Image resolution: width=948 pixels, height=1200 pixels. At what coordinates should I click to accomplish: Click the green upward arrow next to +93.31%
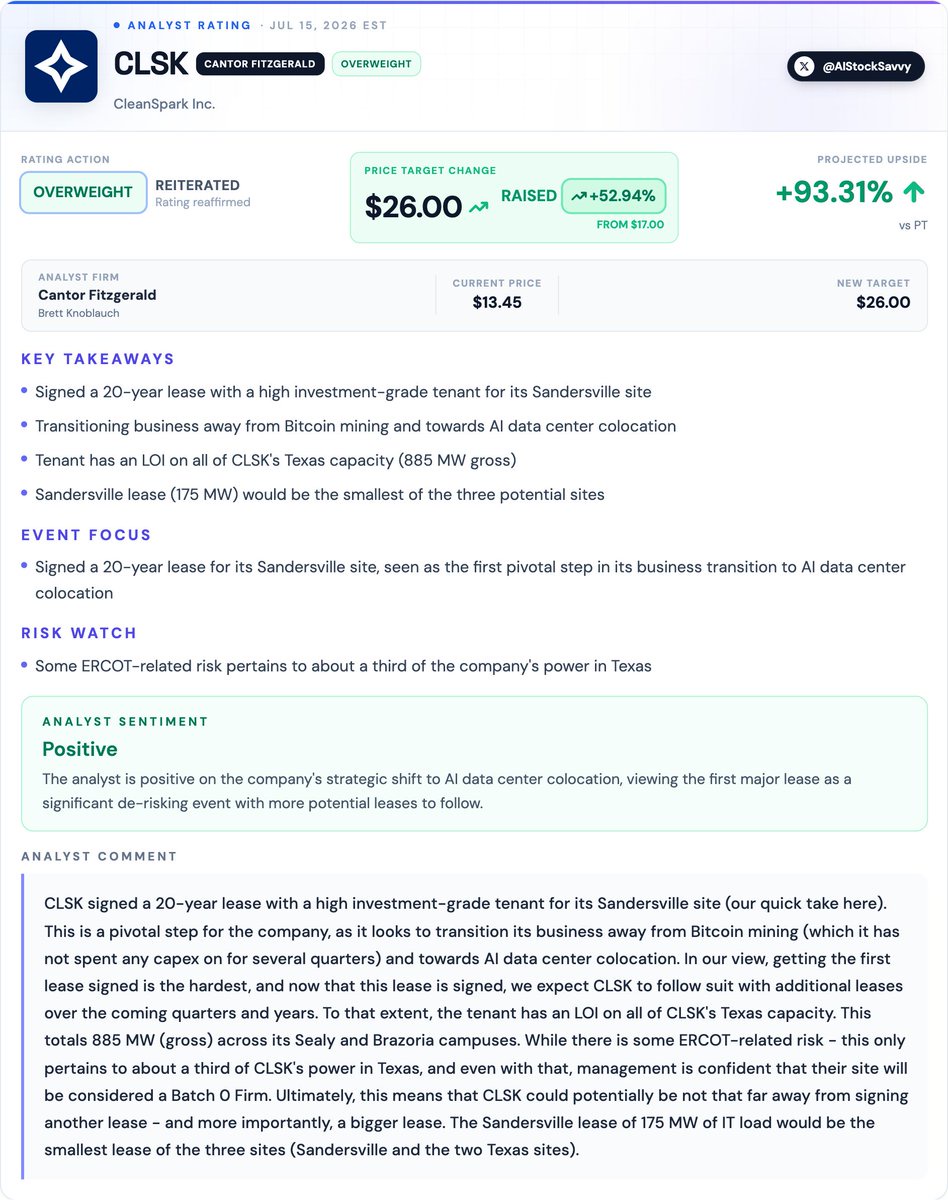point(914,192)
